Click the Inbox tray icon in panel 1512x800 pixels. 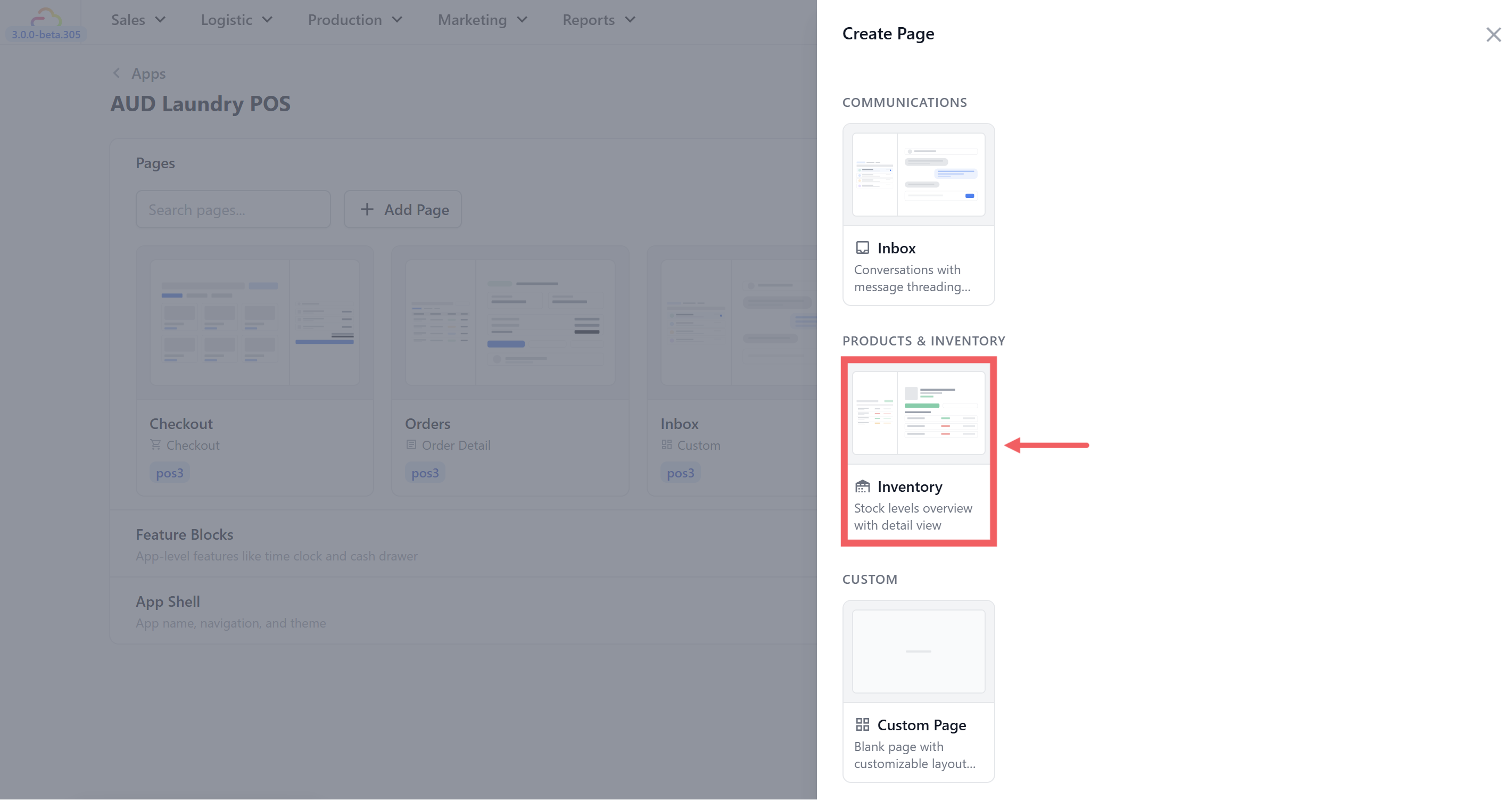coord(862,248)
